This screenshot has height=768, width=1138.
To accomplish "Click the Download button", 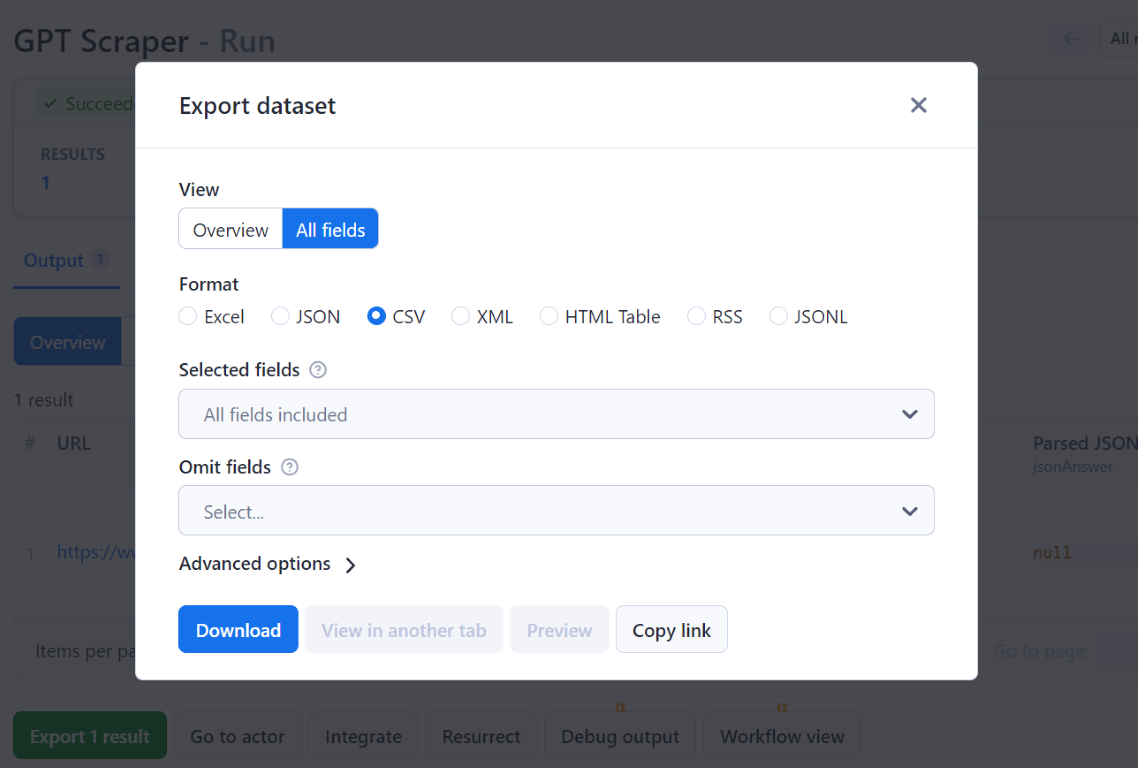I will click(x=238, y=629).
